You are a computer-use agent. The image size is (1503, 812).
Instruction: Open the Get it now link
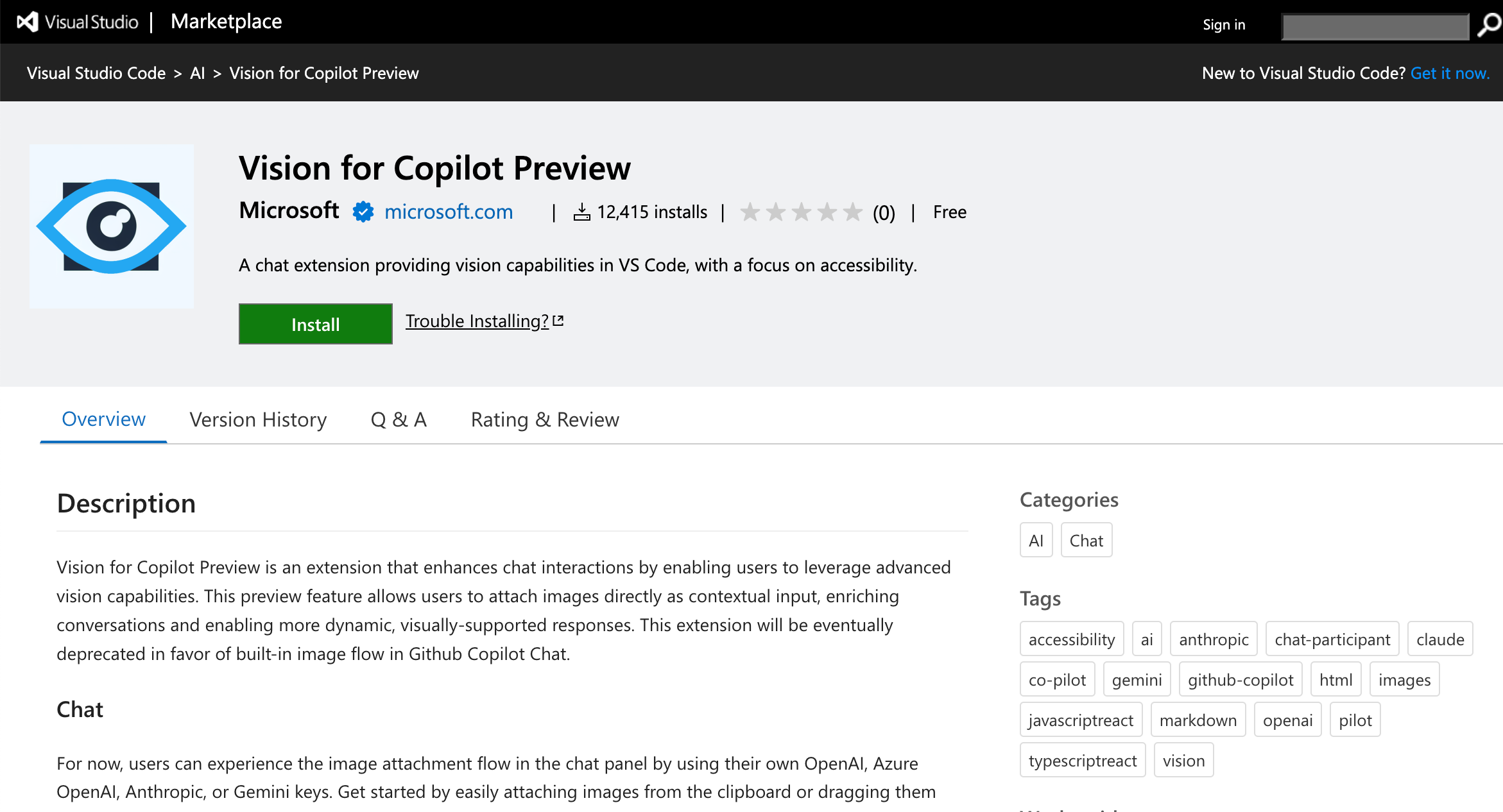pyautogui.click(x=1450, y=72)
